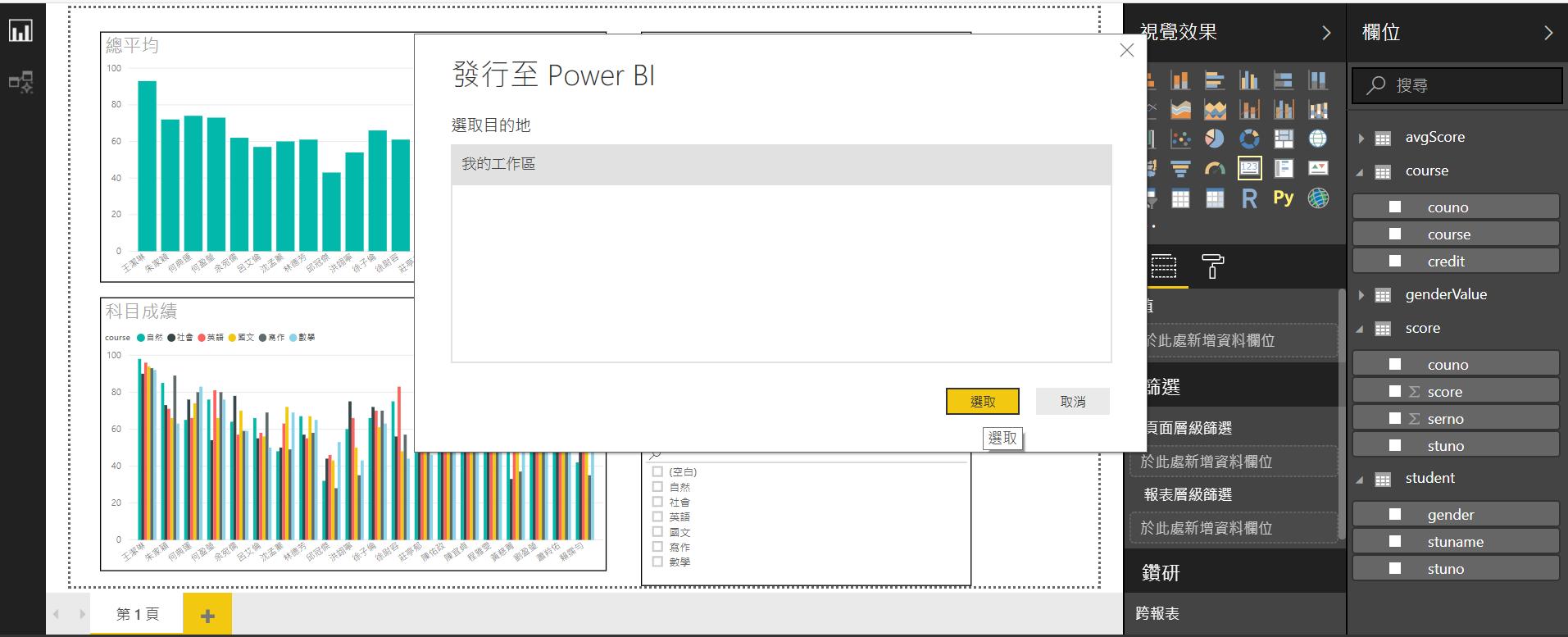
Task: Check the 自然 slicer checkbox
Action: coord(657,487)
